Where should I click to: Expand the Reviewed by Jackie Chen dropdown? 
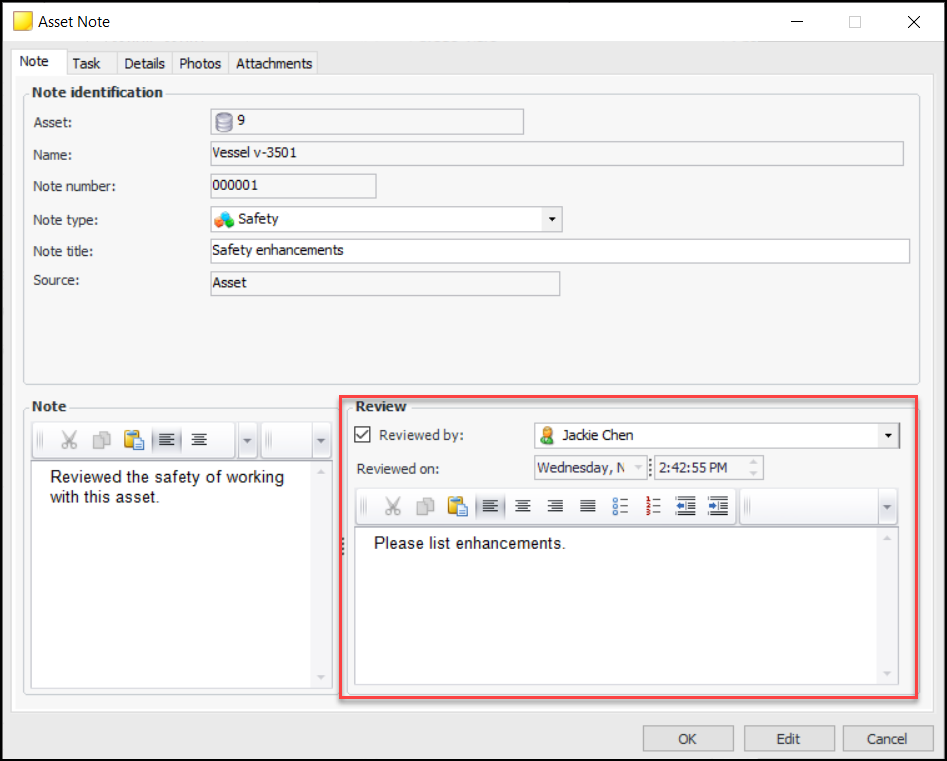tap(887, 436)
